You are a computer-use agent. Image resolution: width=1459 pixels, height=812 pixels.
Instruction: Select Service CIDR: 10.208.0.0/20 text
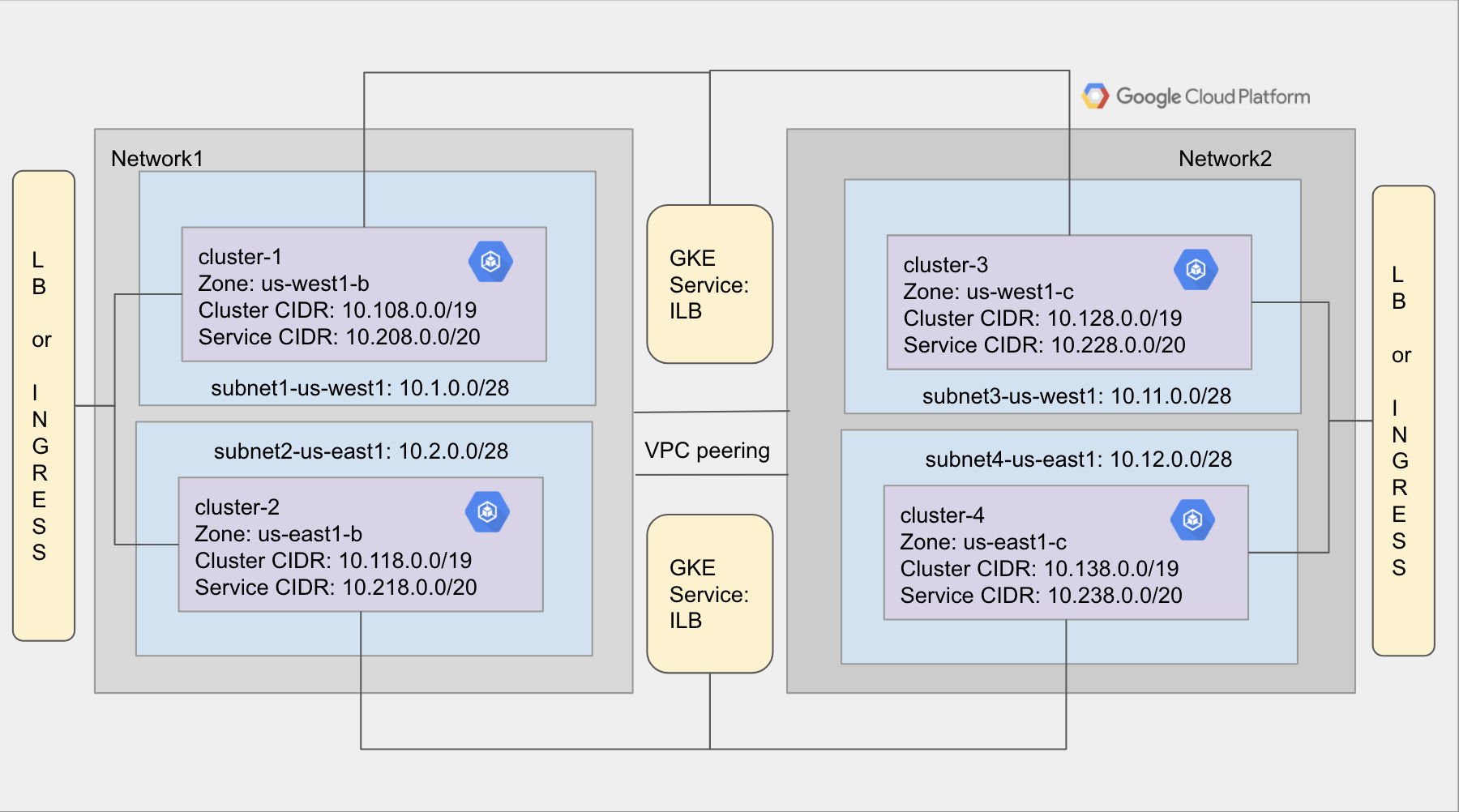tap(339, 337)
